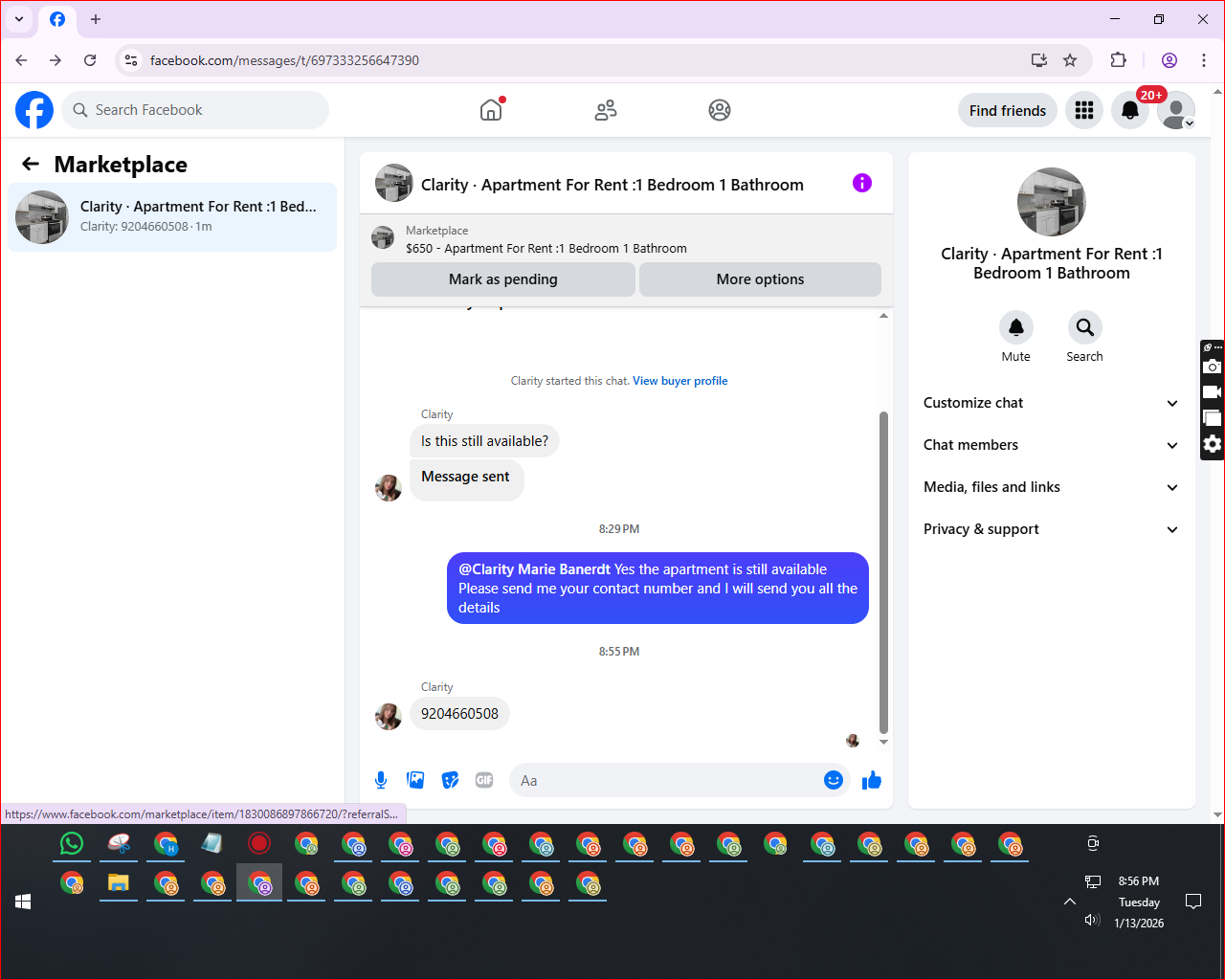Mute this conversation with the bell icon
This screenshot has height=980, width=1225.
click(x=1016, y=327)
